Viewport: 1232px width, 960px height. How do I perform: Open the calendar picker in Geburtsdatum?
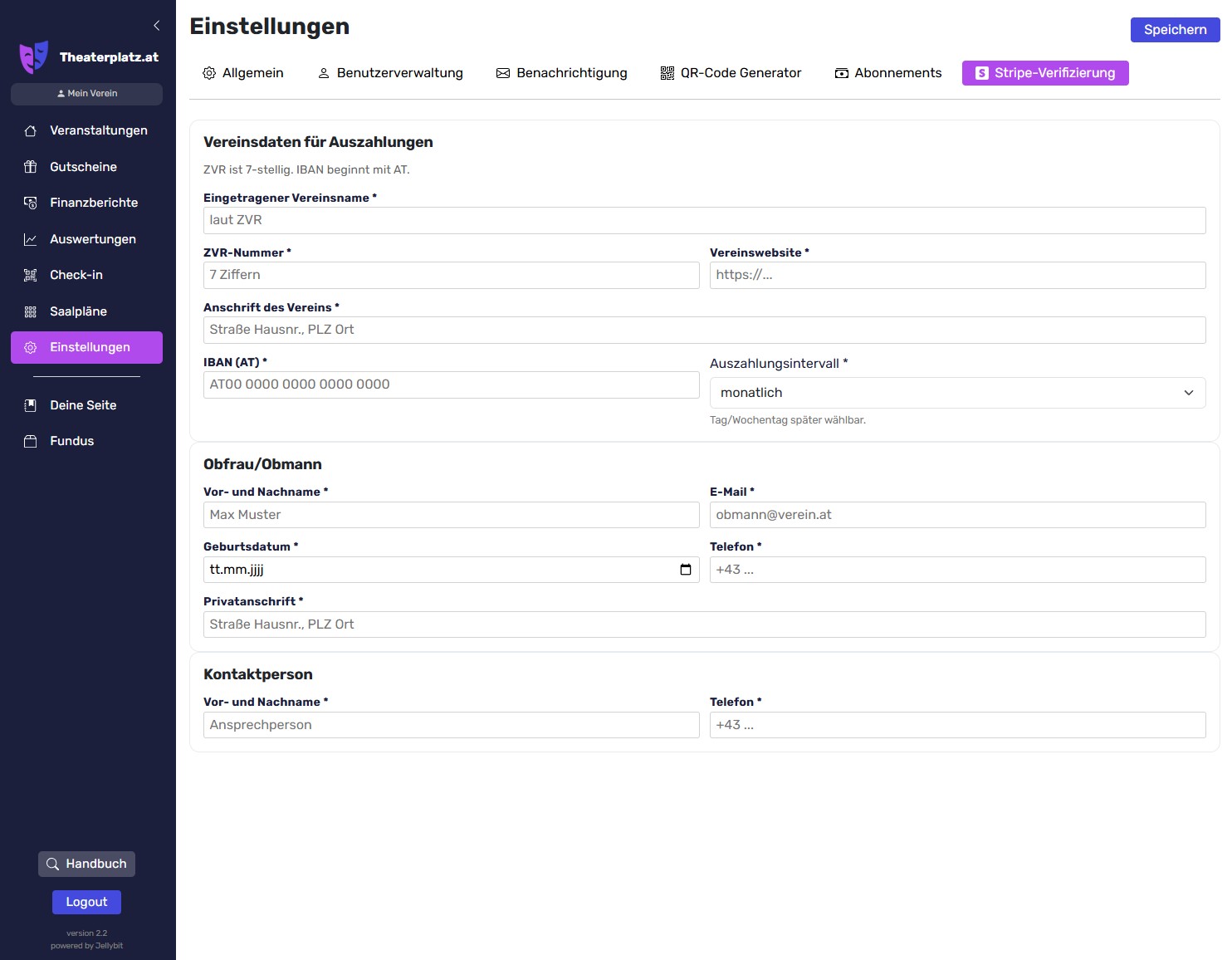tap(685, 570)
